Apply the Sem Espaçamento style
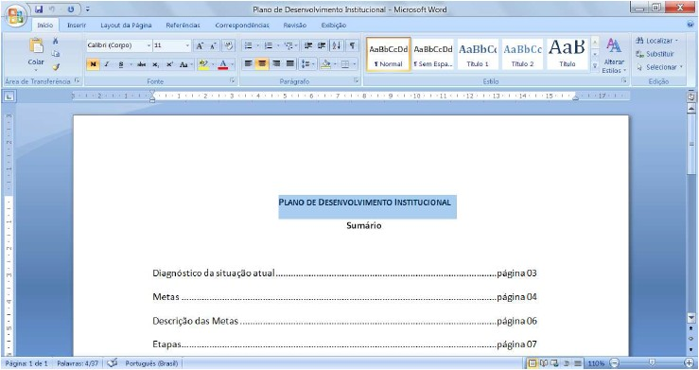 click(x=433, y=54)
